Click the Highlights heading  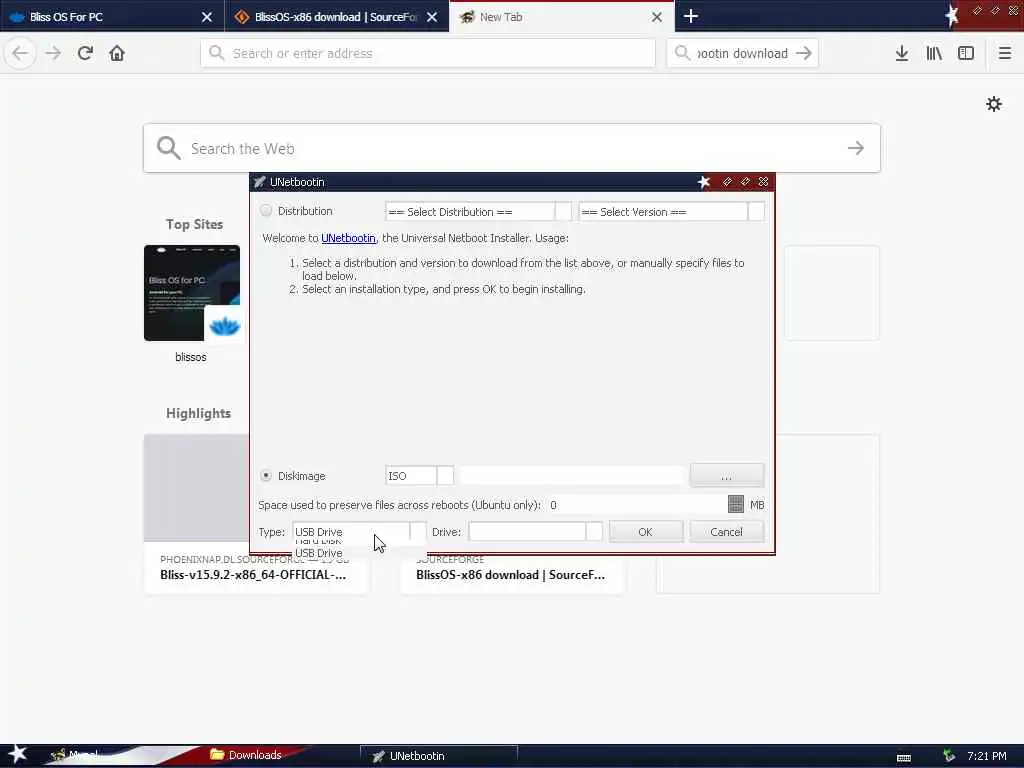199,413
